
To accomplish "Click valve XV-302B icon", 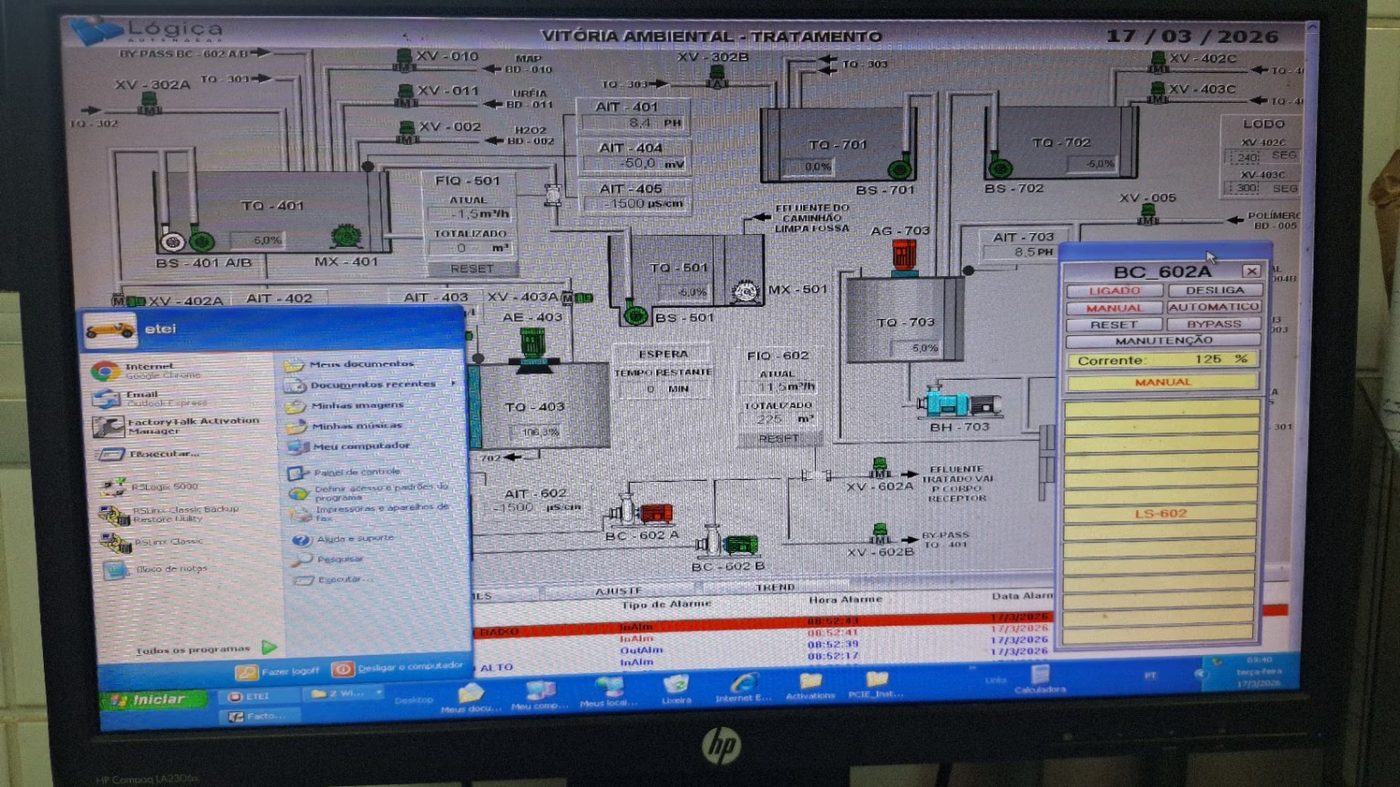I will [715, 75].
